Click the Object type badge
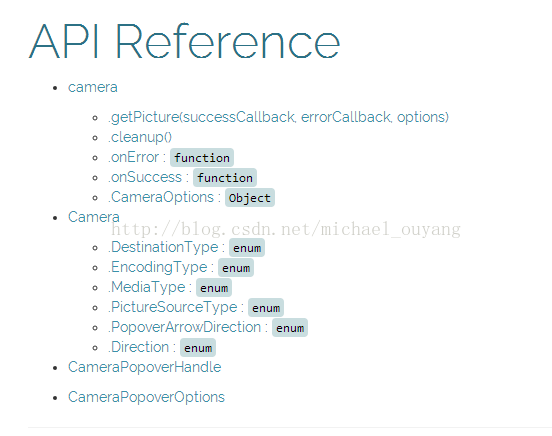 pos(250,198)
